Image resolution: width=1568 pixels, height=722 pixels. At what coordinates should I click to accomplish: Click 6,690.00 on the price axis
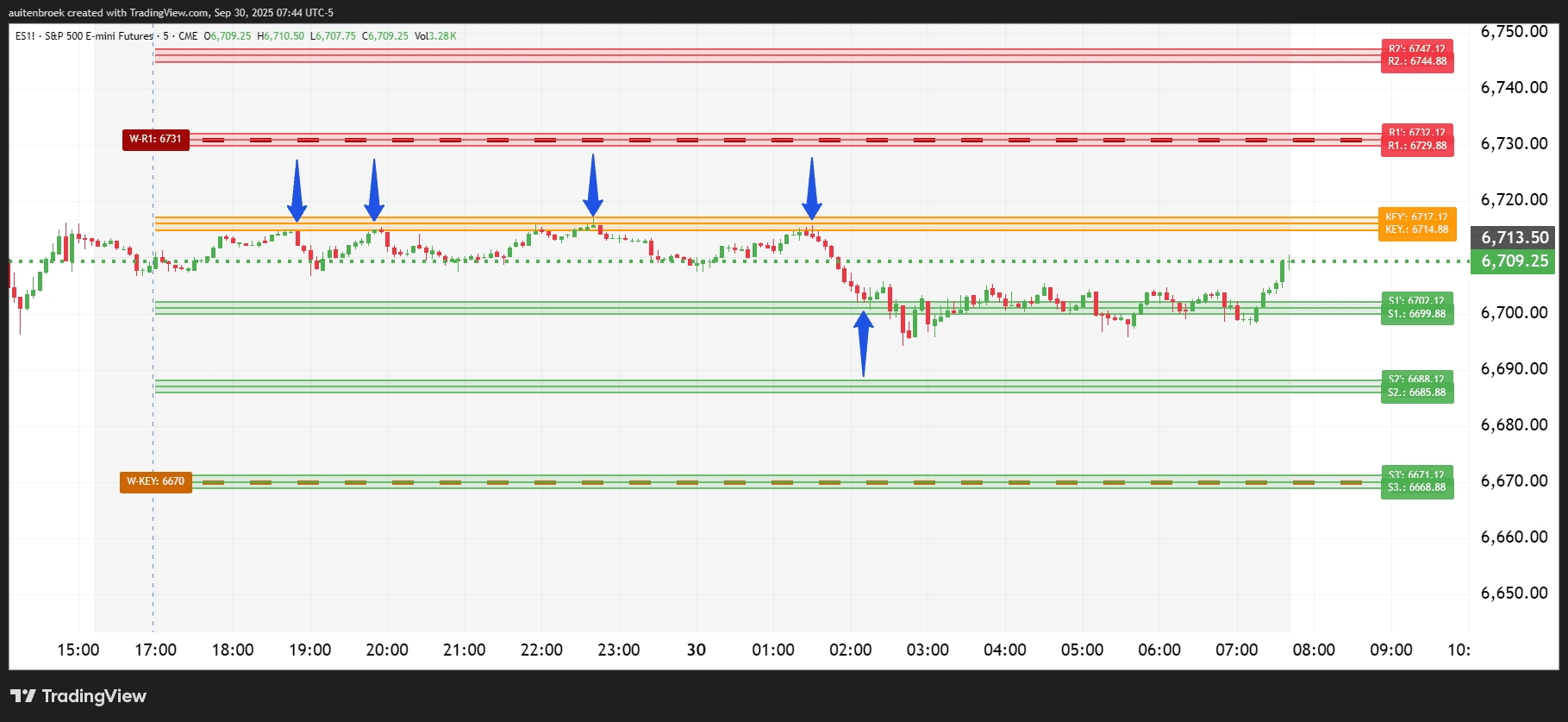[1514, 368]
